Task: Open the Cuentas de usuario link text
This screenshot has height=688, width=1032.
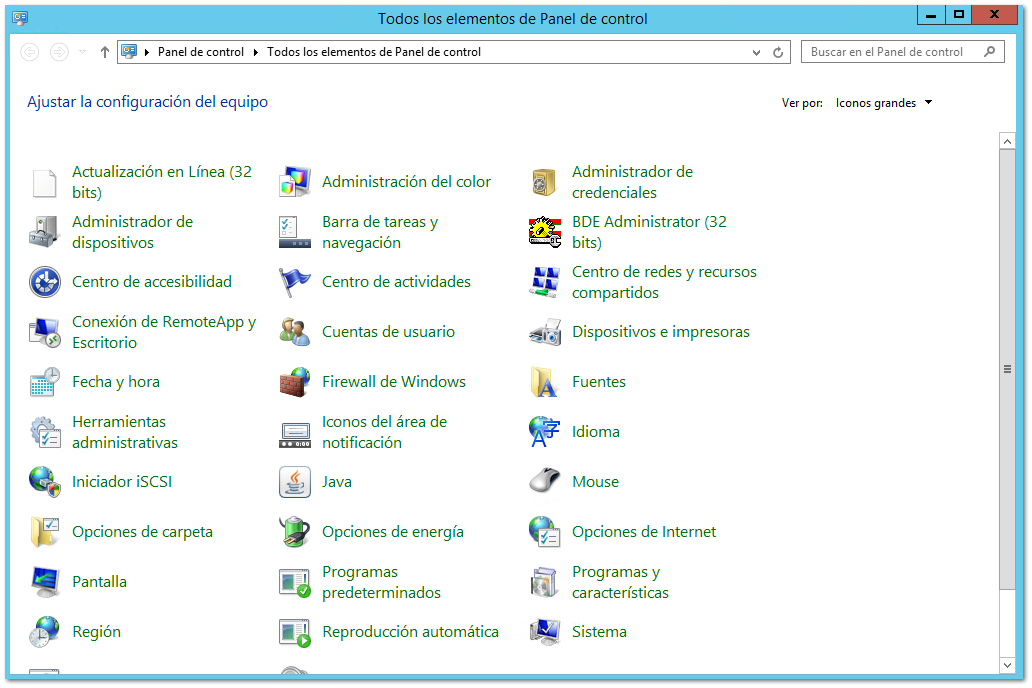Action: click(x=388, y=332)
